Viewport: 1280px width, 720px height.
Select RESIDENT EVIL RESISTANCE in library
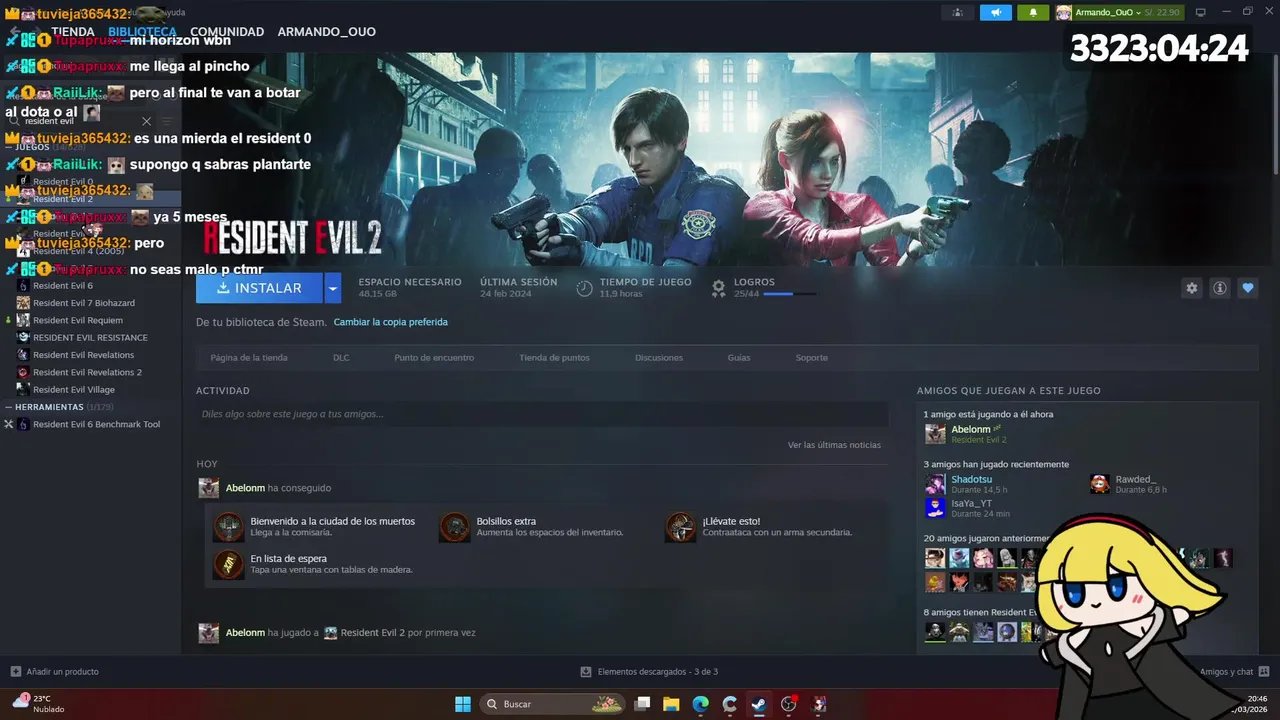point(90,337)
